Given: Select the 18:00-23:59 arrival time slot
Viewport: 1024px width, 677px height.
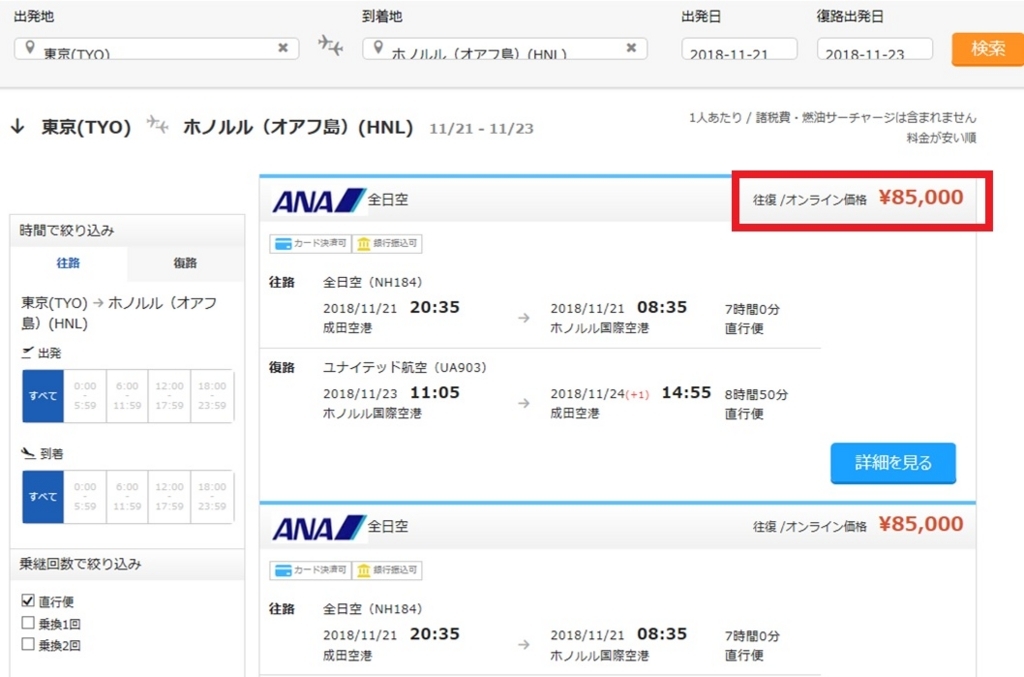Looking at the screenshot, I should coord(212,496).
